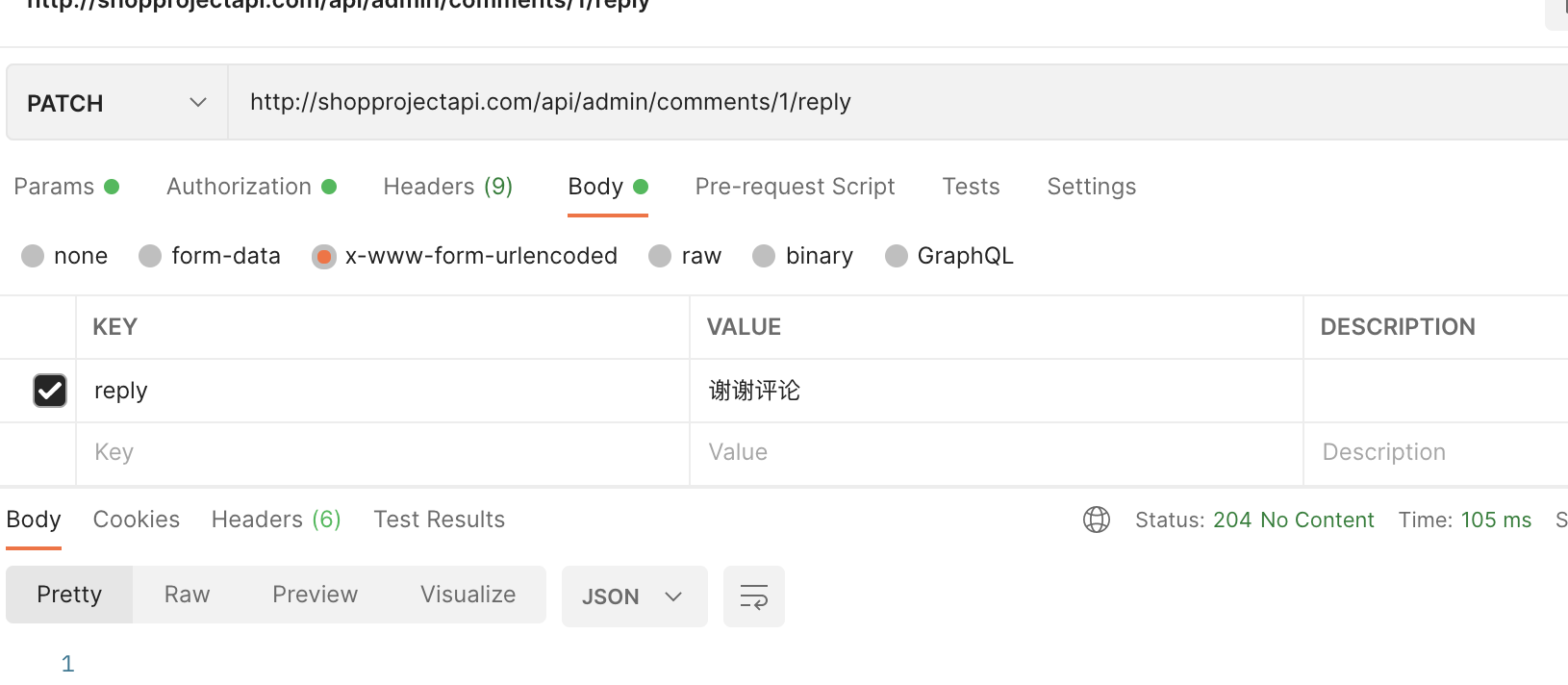The height and width of the screenshot is (685, 1568).
Task: Open the request Headers (9) tab
Action: coord(448,187)
